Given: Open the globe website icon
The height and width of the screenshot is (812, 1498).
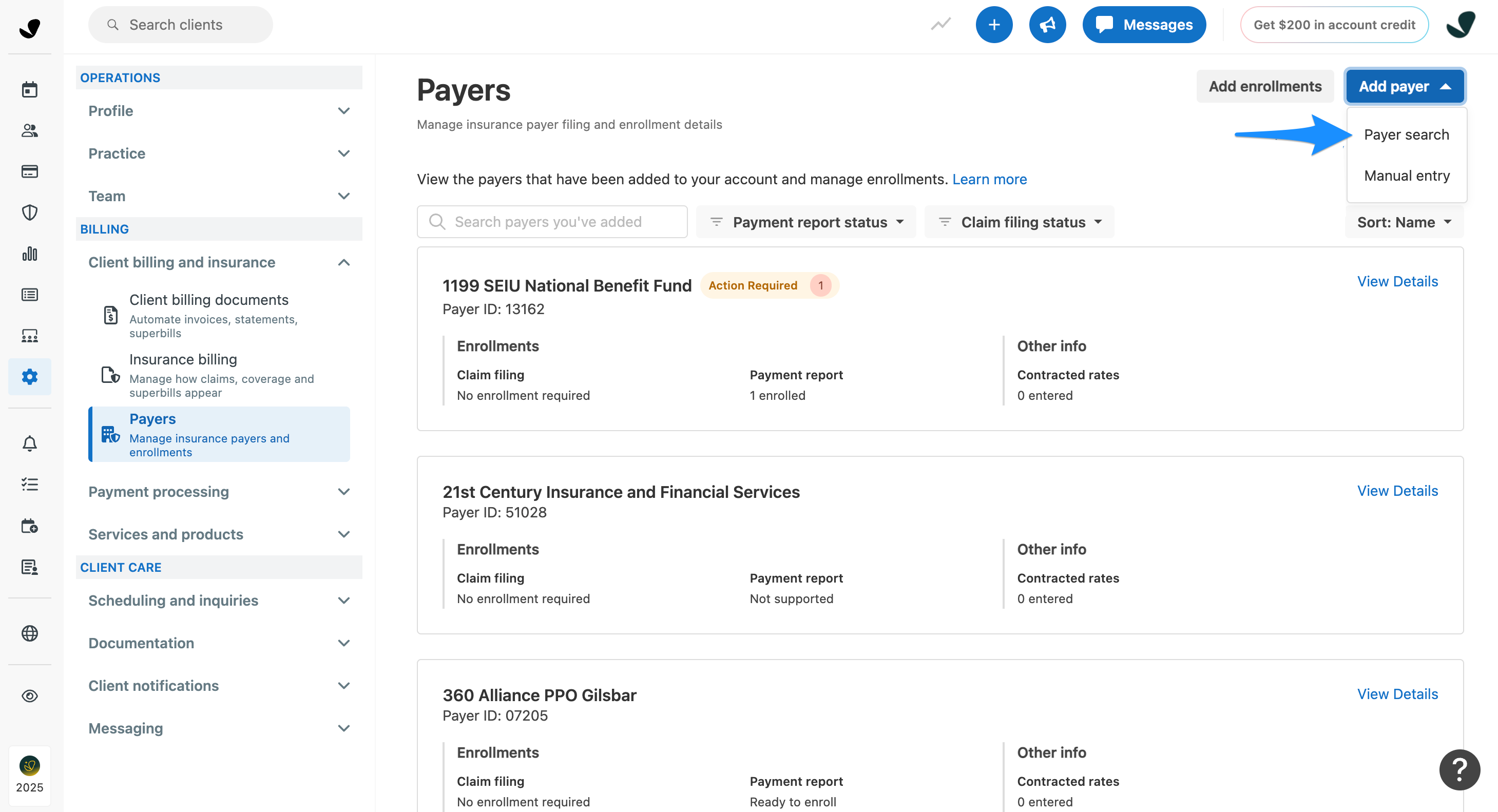Looking at the screenshot, I should tap(30, 633).
